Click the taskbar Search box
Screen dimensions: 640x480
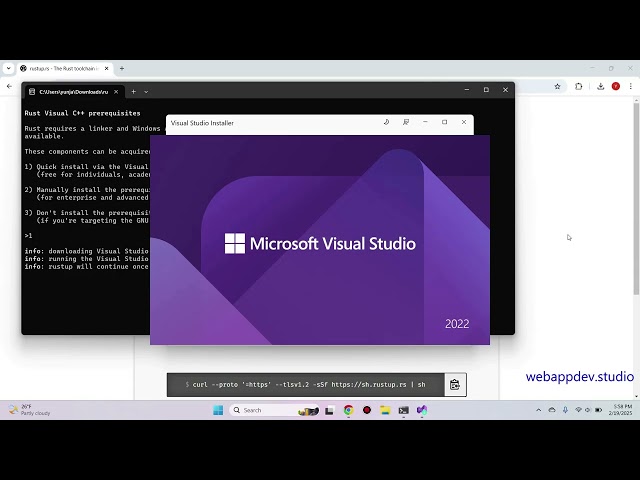tap(274, 410)
